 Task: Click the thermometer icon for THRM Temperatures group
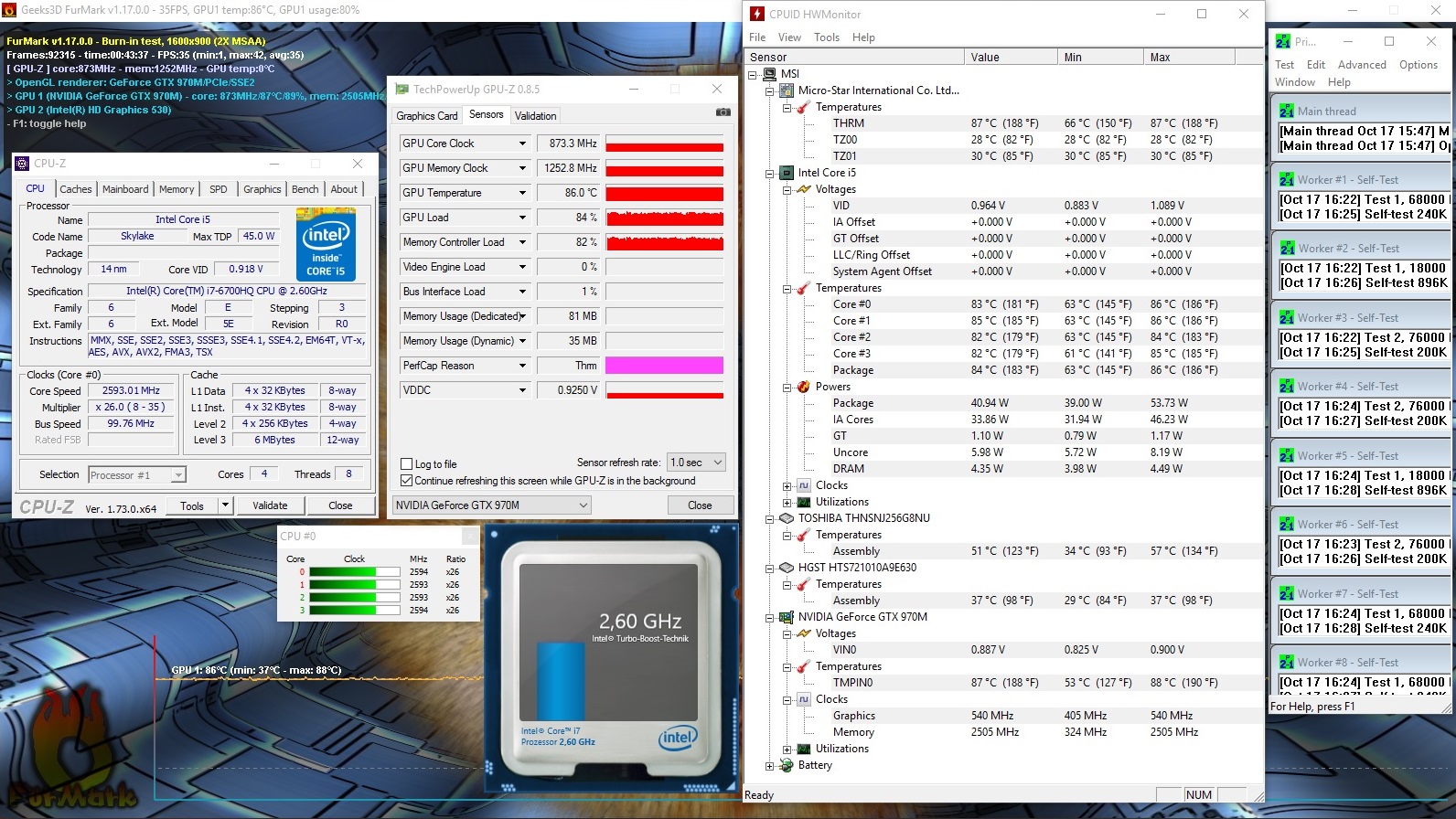[x=804, y=107]
